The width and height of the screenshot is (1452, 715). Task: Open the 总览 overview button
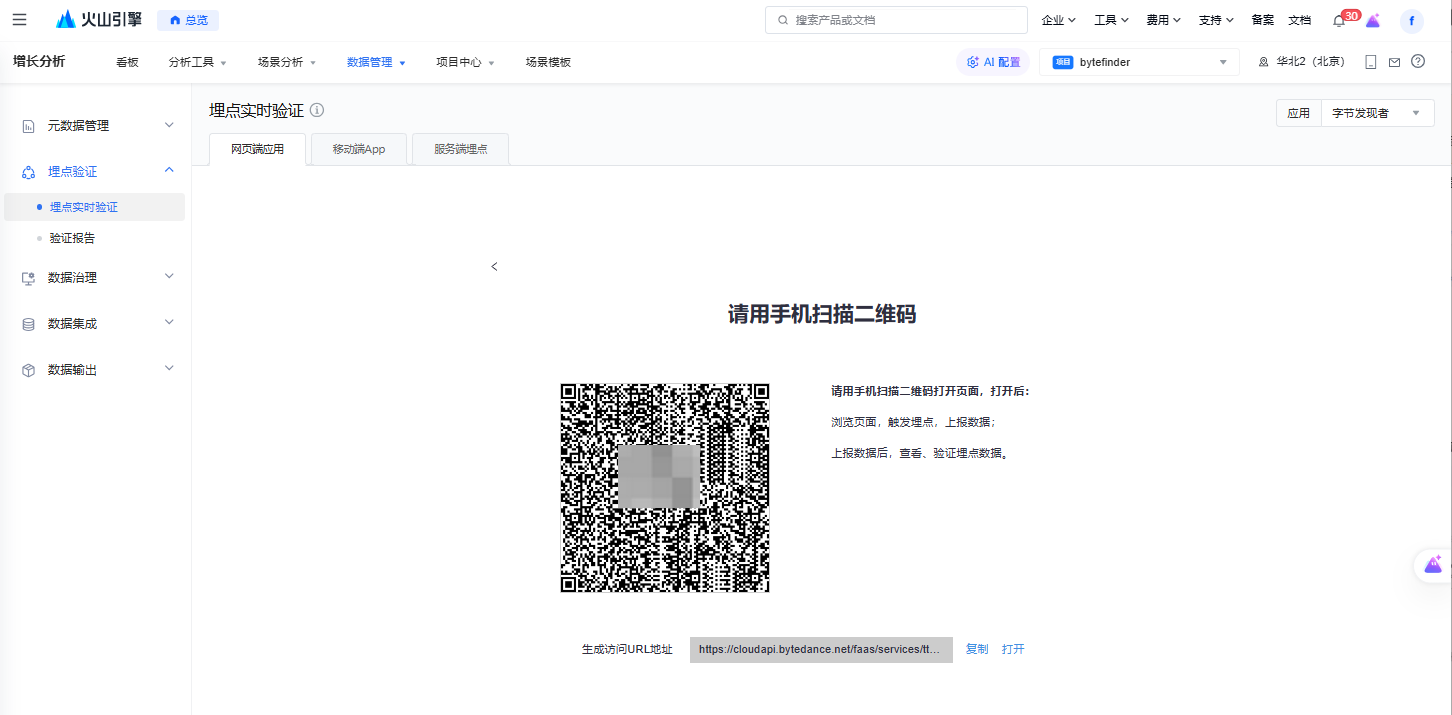click(x=188, y=20)
